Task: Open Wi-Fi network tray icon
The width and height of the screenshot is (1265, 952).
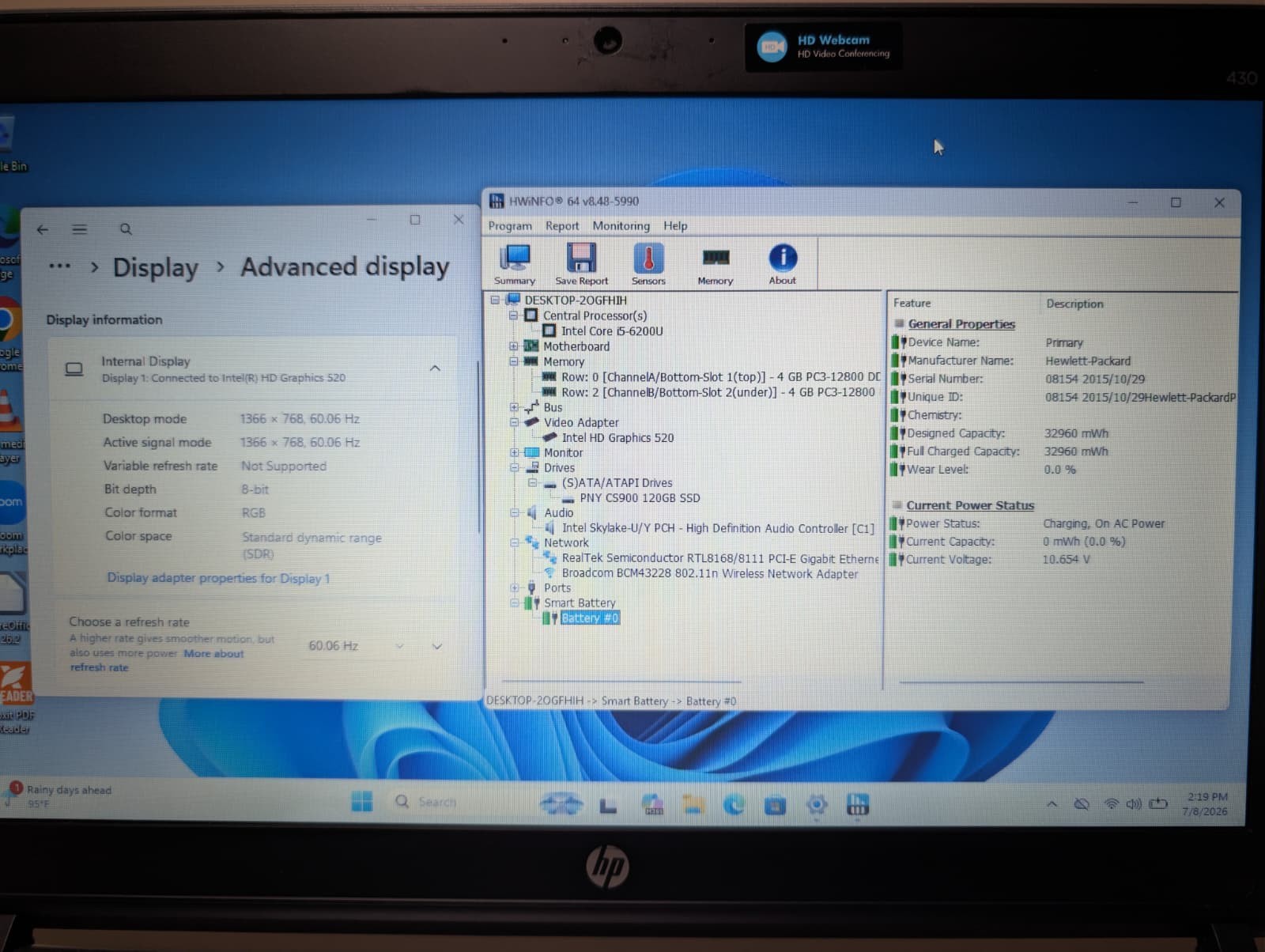Action: (1111, 804)
